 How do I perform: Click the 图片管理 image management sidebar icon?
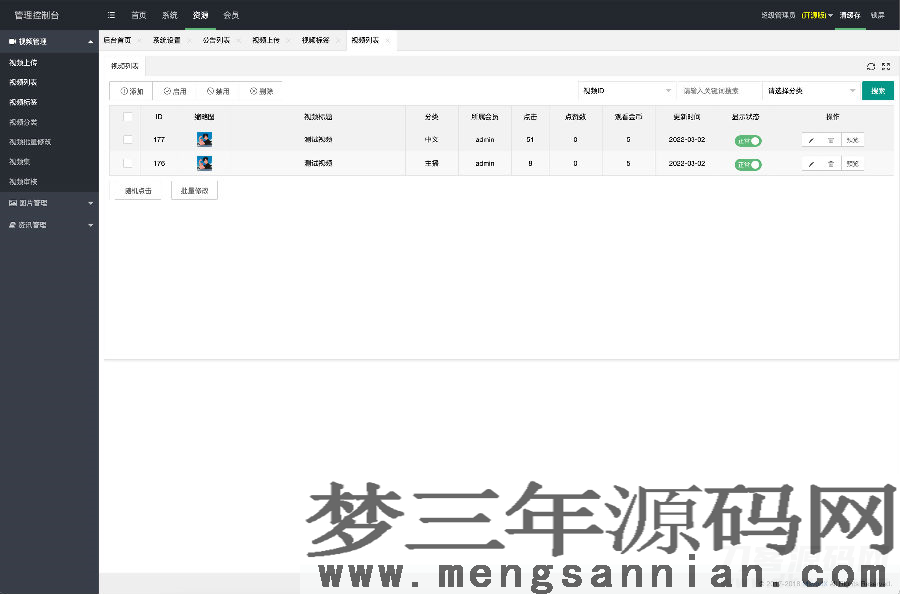click(x=14, y=203)
